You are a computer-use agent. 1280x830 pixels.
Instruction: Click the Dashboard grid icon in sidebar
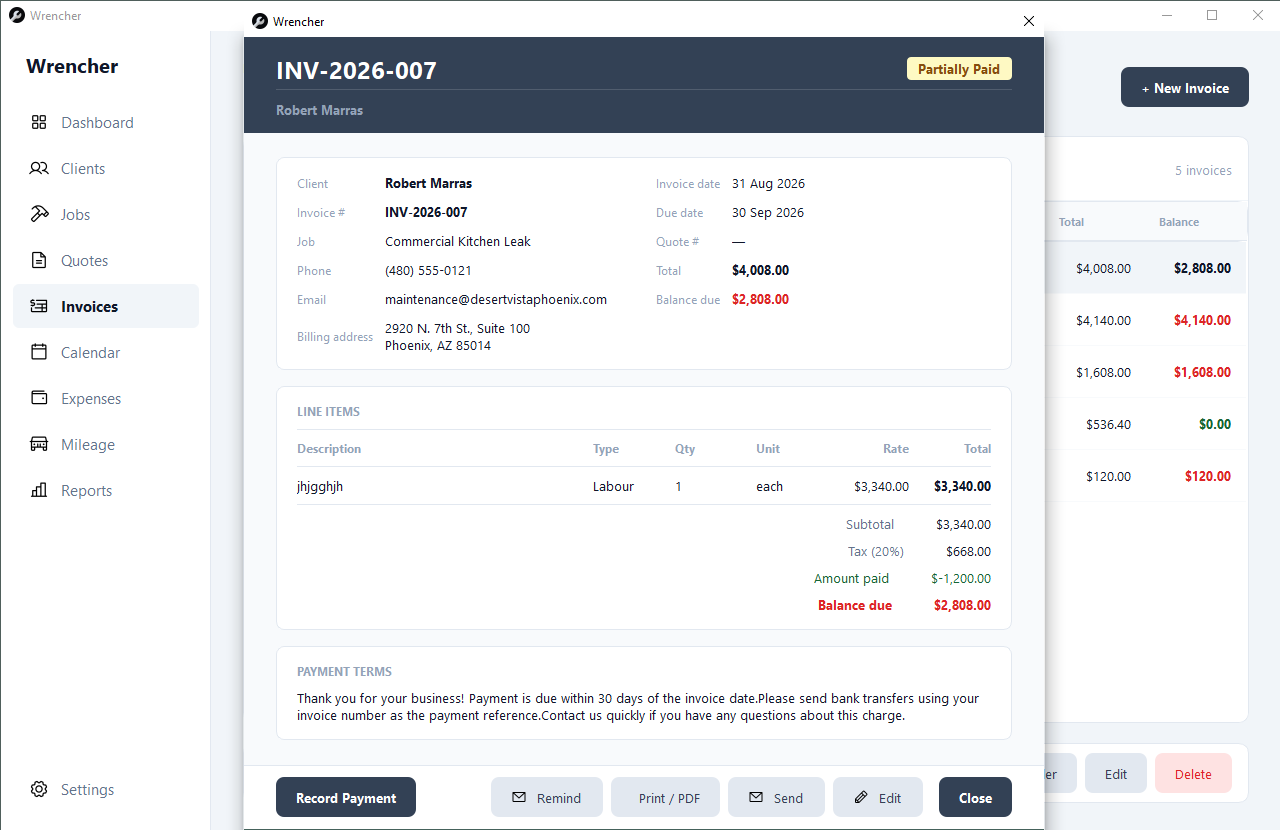tap(39, 123)
